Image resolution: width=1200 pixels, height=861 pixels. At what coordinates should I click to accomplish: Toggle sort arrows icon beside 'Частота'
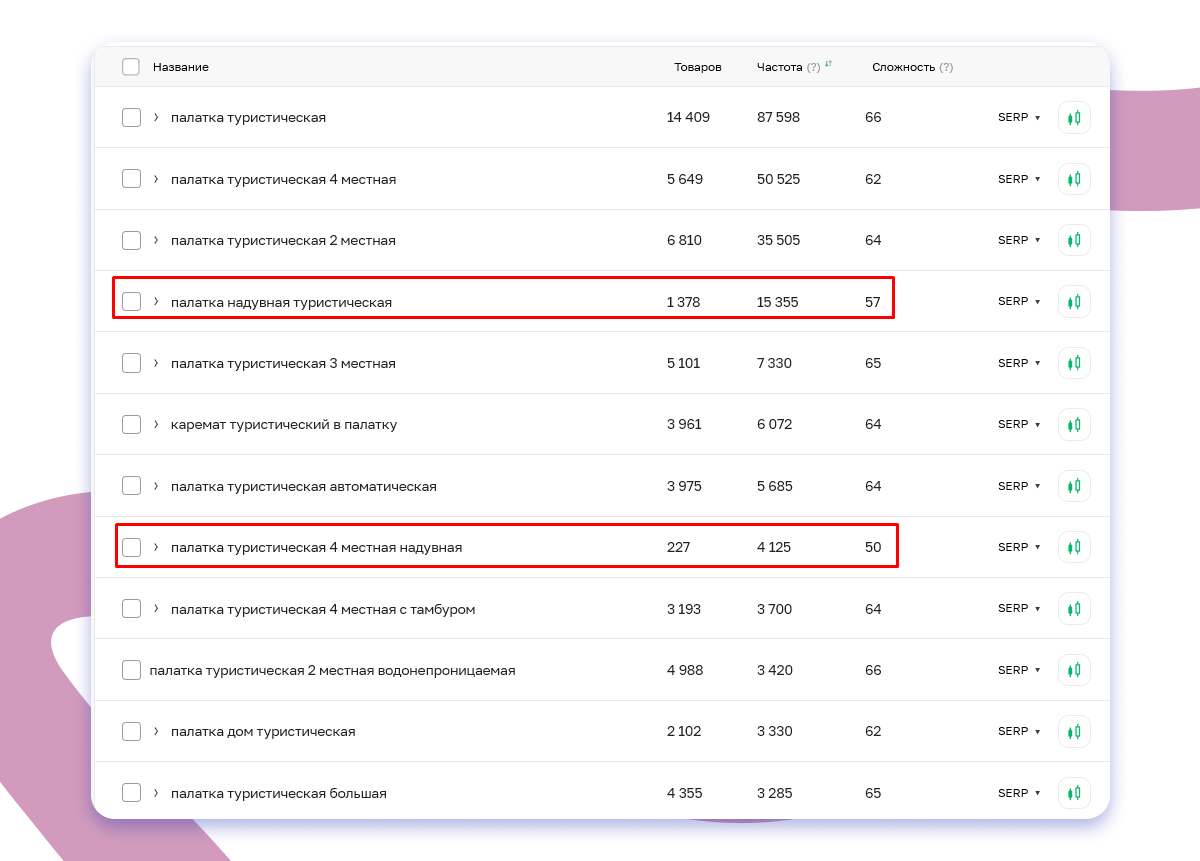828,64
